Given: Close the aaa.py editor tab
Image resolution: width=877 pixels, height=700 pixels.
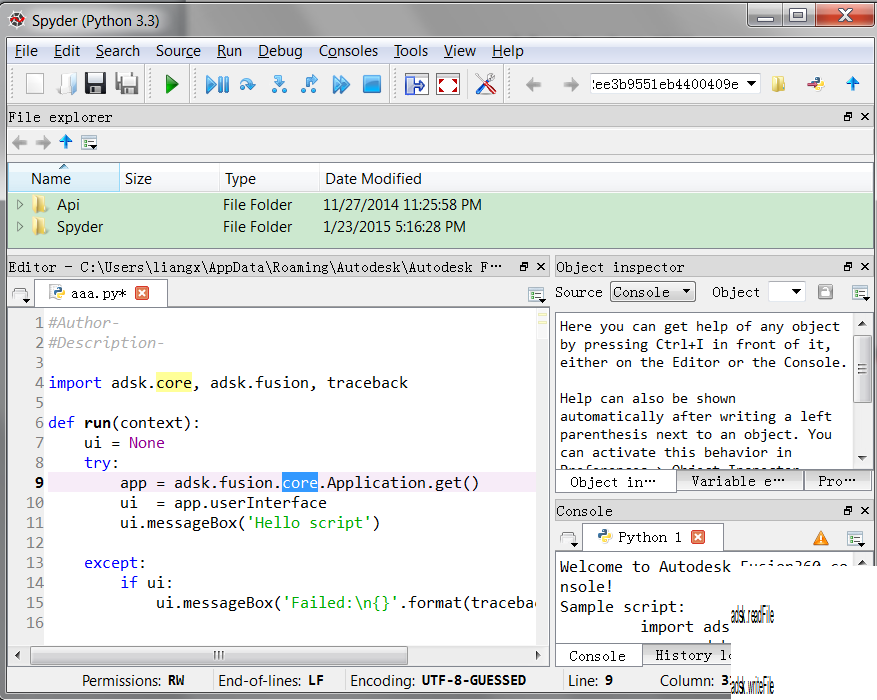Looking at the screenshot, I should 142,293.
